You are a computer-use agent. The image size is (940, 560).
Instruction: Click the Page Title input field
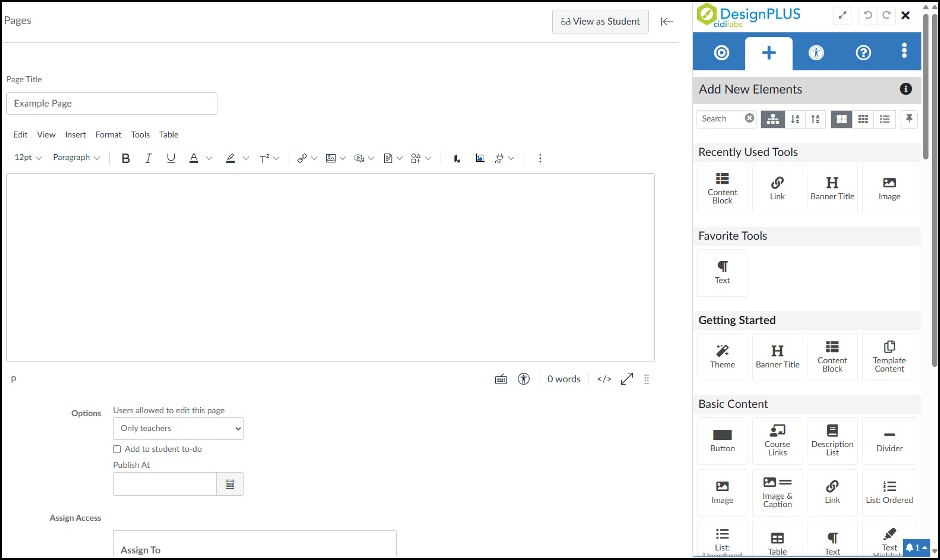click(112, 103)
